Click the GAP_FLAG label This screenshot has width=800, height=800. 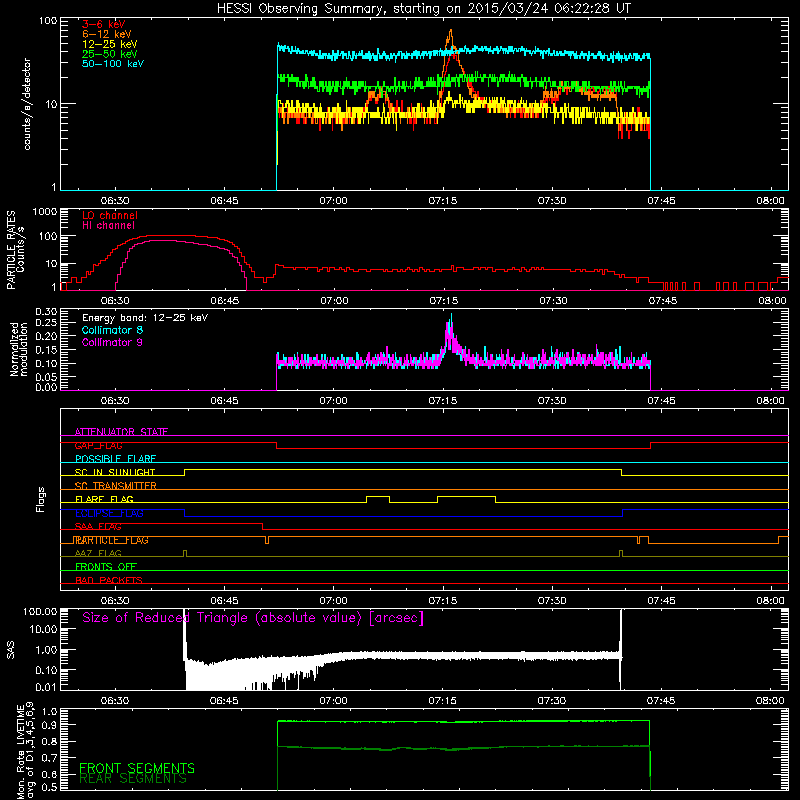click(98, 445)
